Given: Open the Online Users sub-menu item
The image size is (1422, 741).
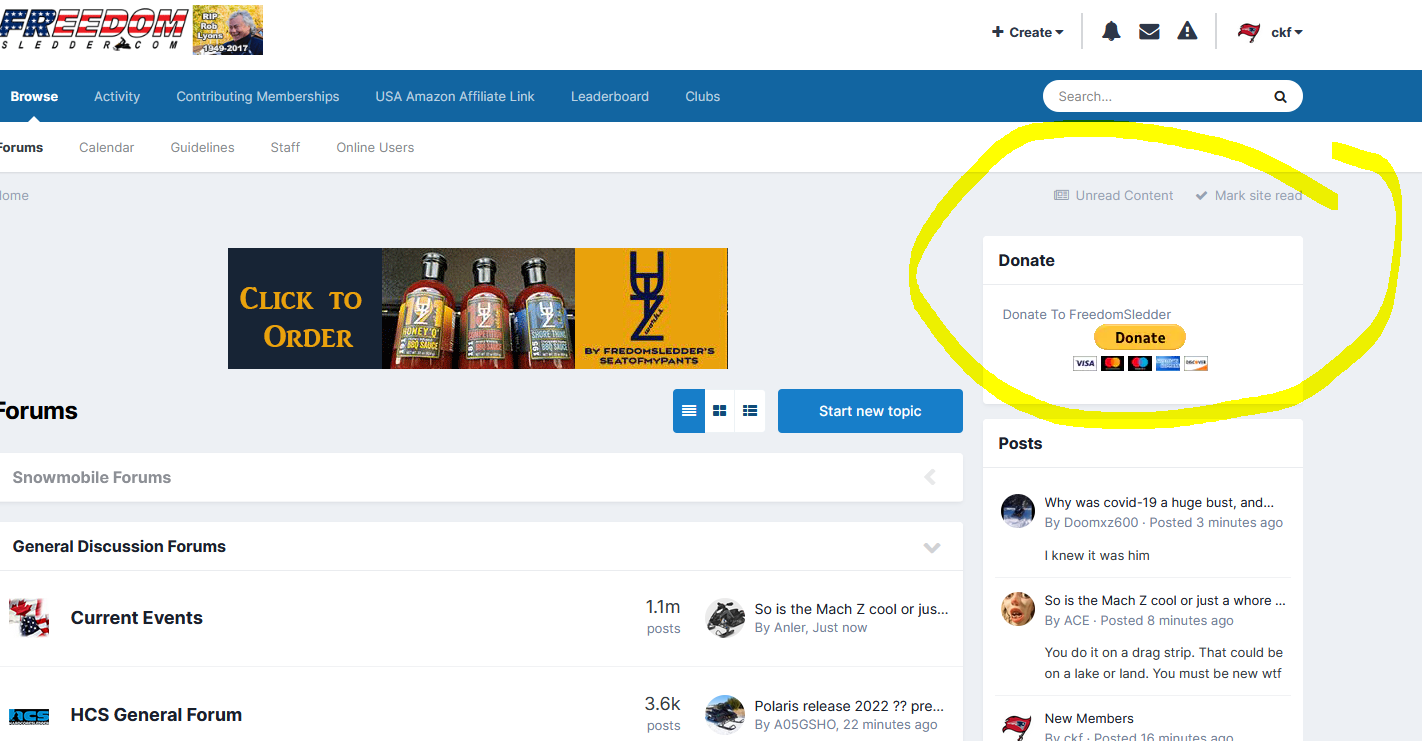Looking at the screenshot, I should 375,147.
